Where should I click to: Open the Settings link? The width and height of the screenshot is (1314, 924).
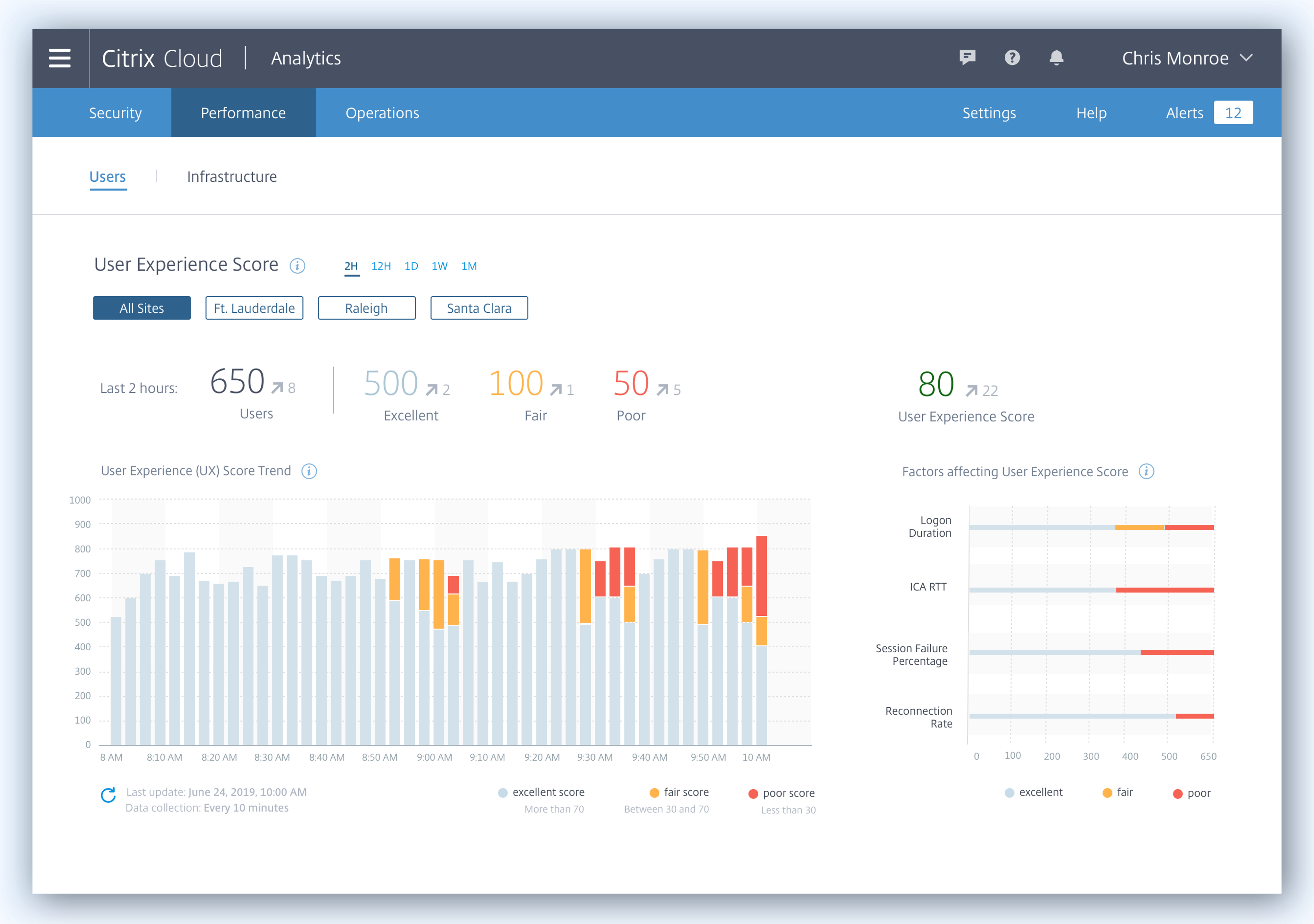click(x=988, y=113)
